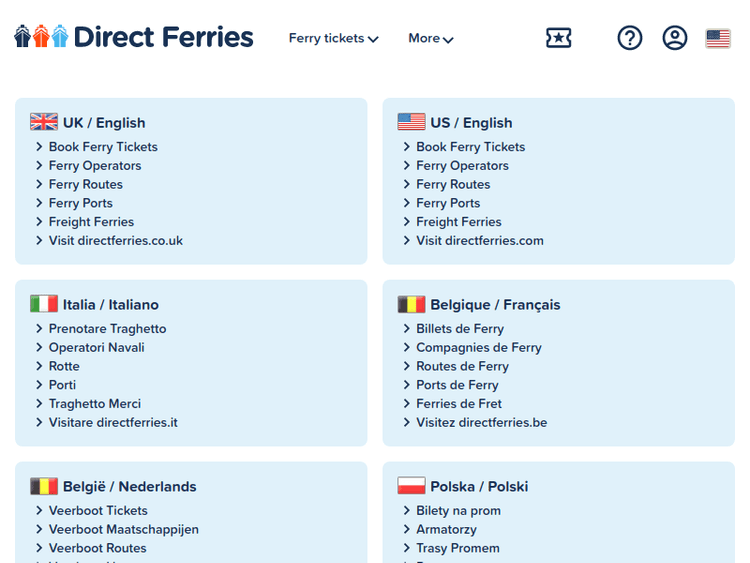Select Prenotare Traghetto link
Viewport: 750px width, 563px height.
click(107, 329)
